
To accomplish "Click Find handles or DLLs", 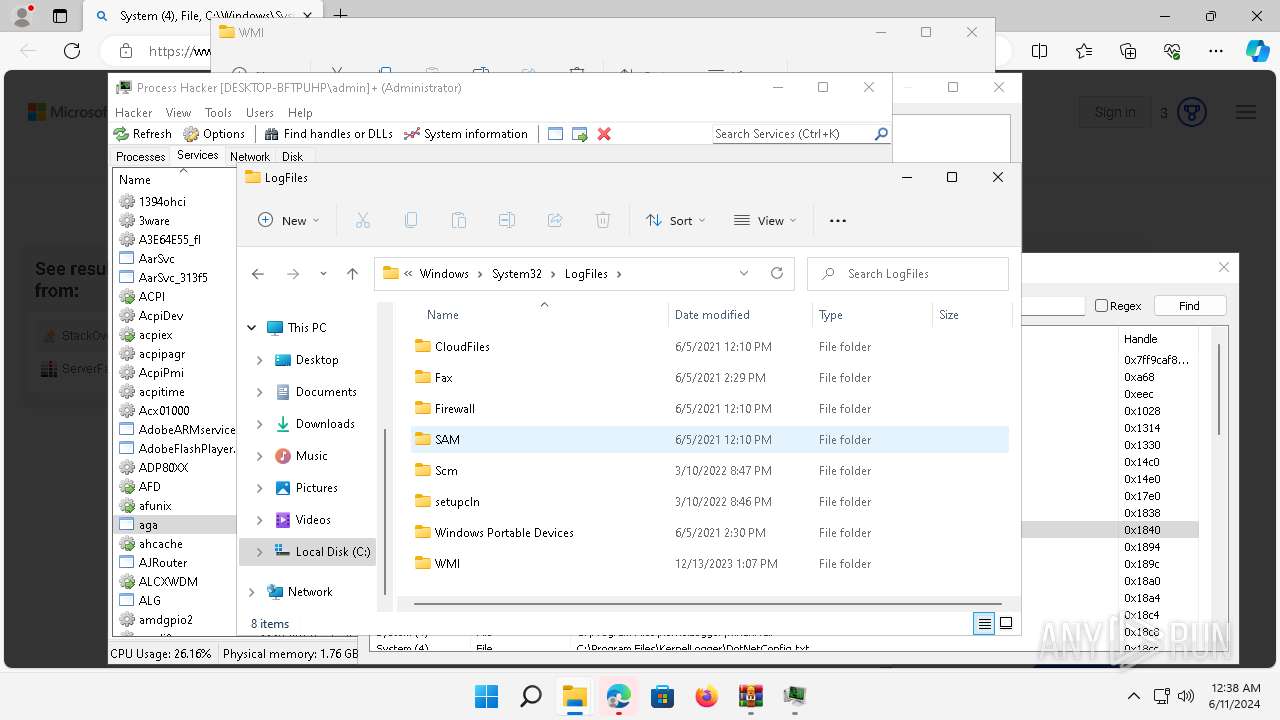I will click(329, 134).
